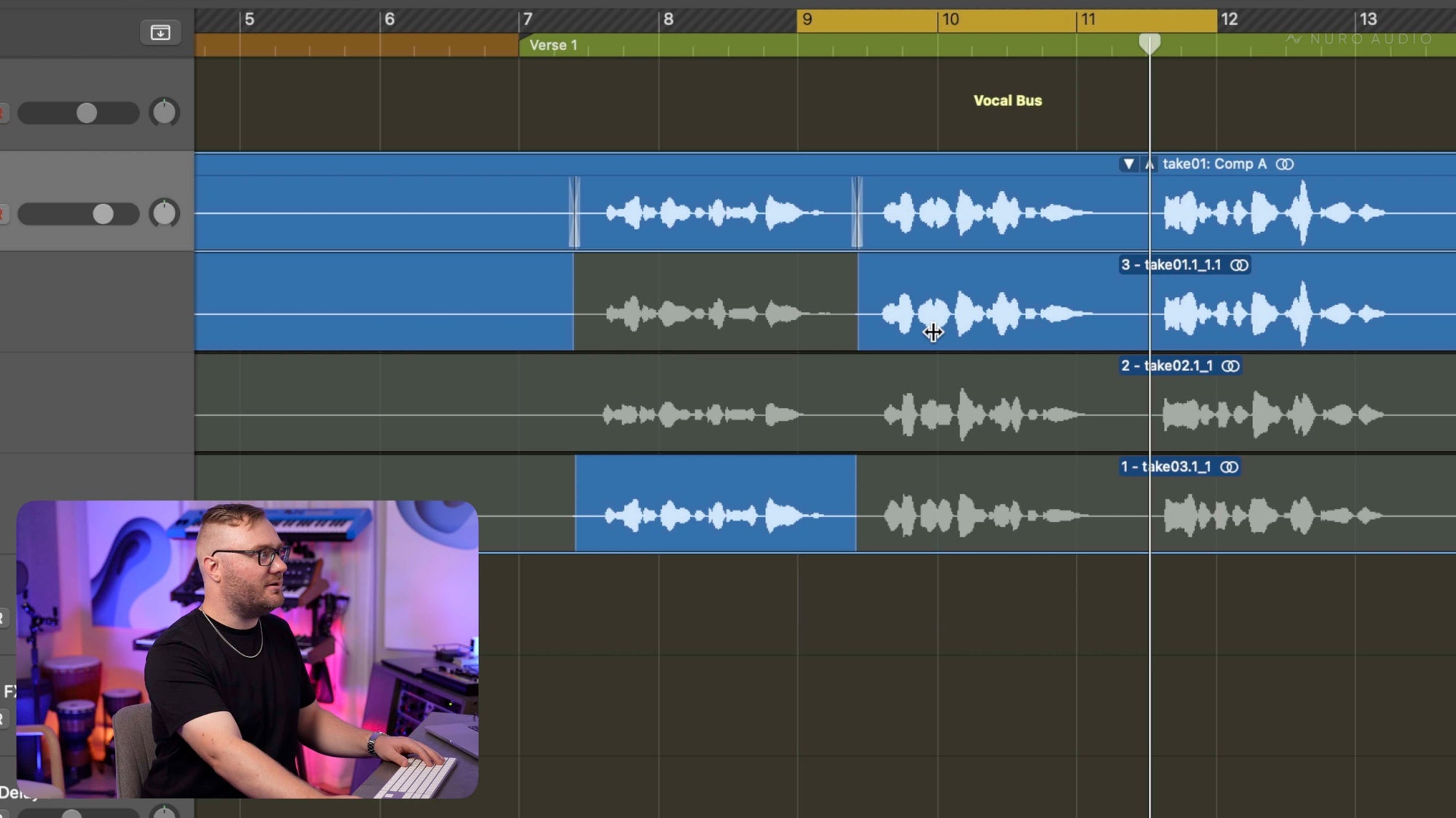Click the Verse 1 arrangement marker
1456x818 pixels.
[555, 45]
